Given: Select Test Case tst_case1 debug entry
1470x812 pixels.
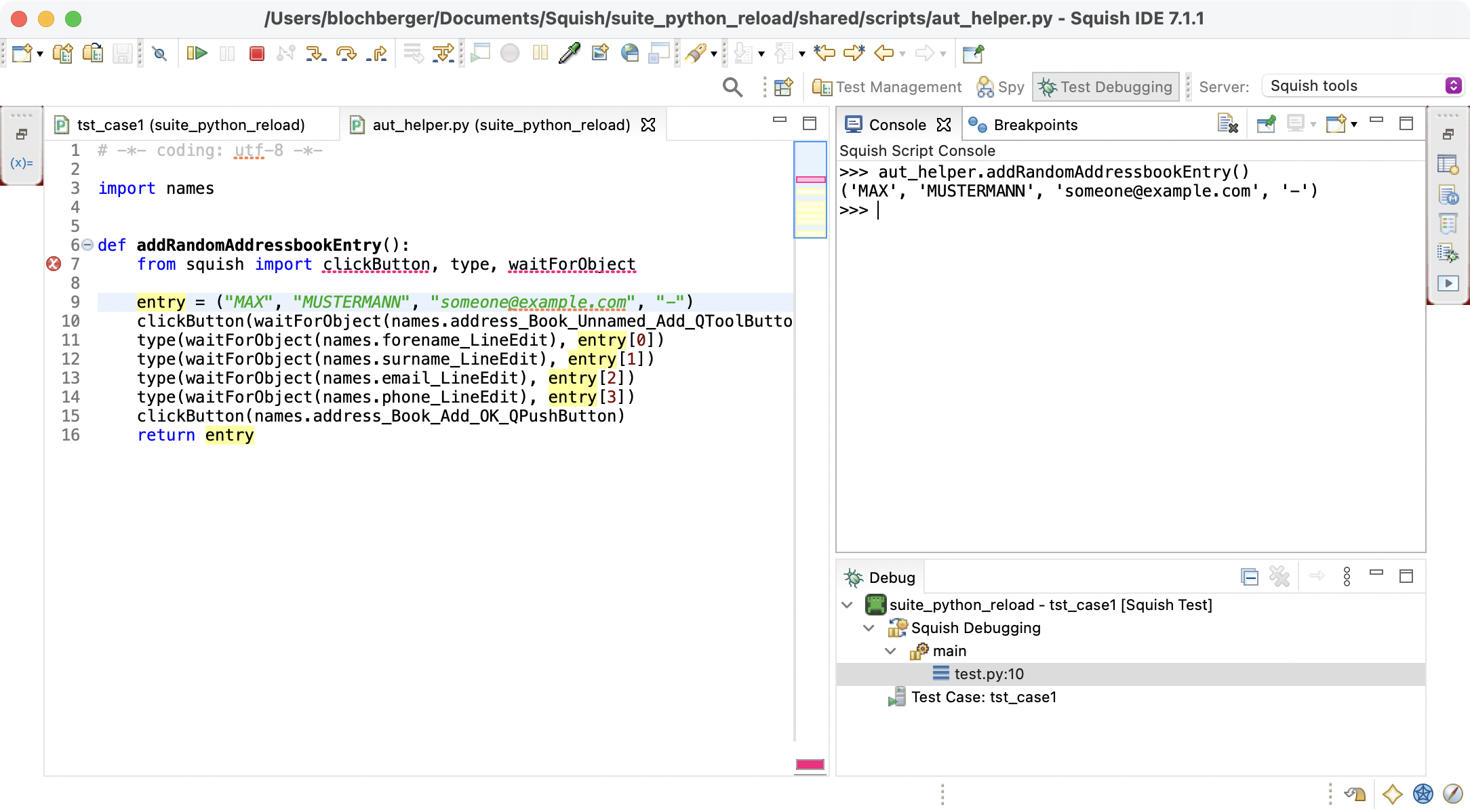Looking at the screenshot, I should 984,697.
